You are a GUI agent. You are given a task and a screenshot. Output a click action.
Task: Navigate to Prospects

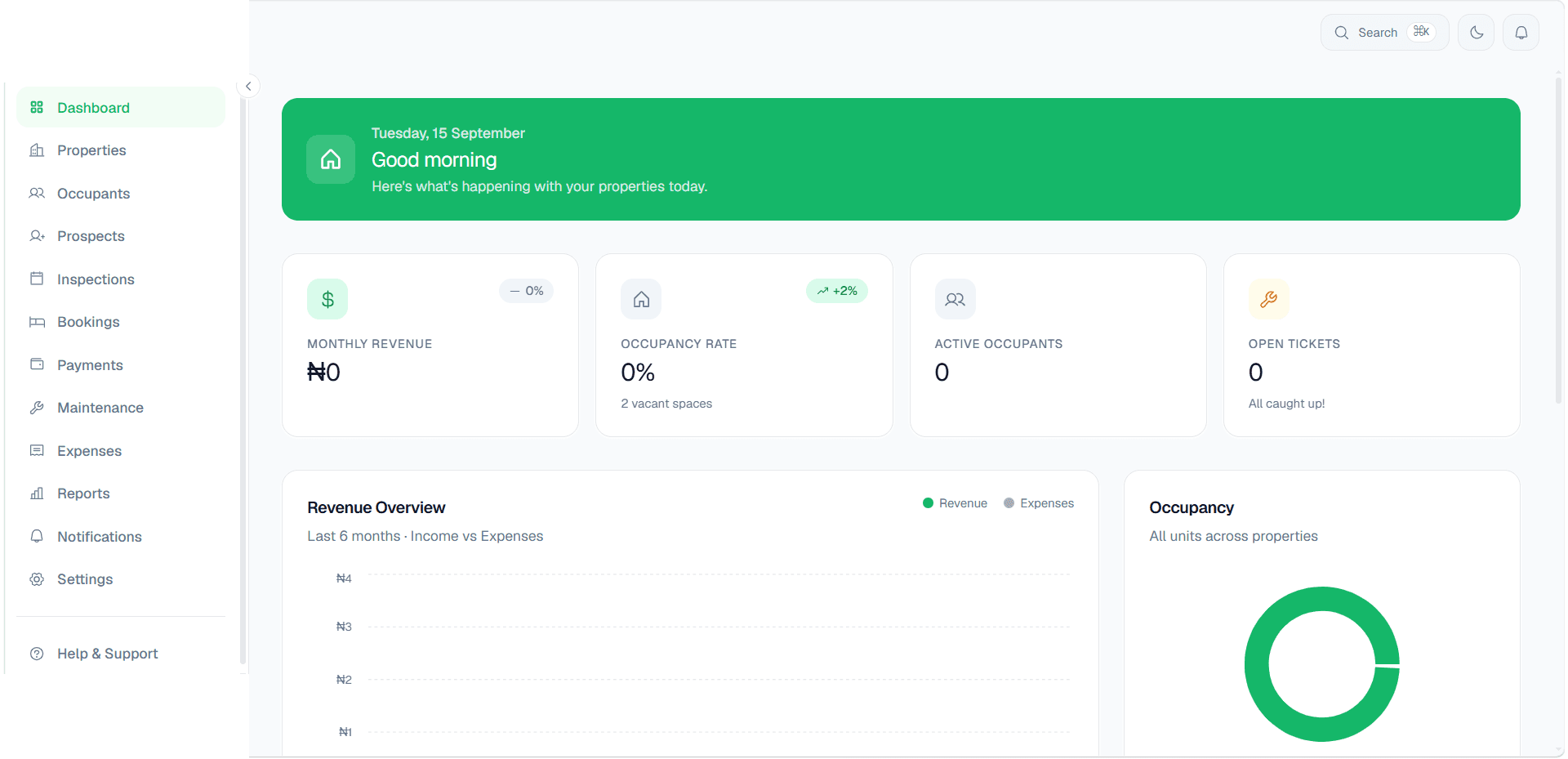pyautogui.click(x=121, y=236)
